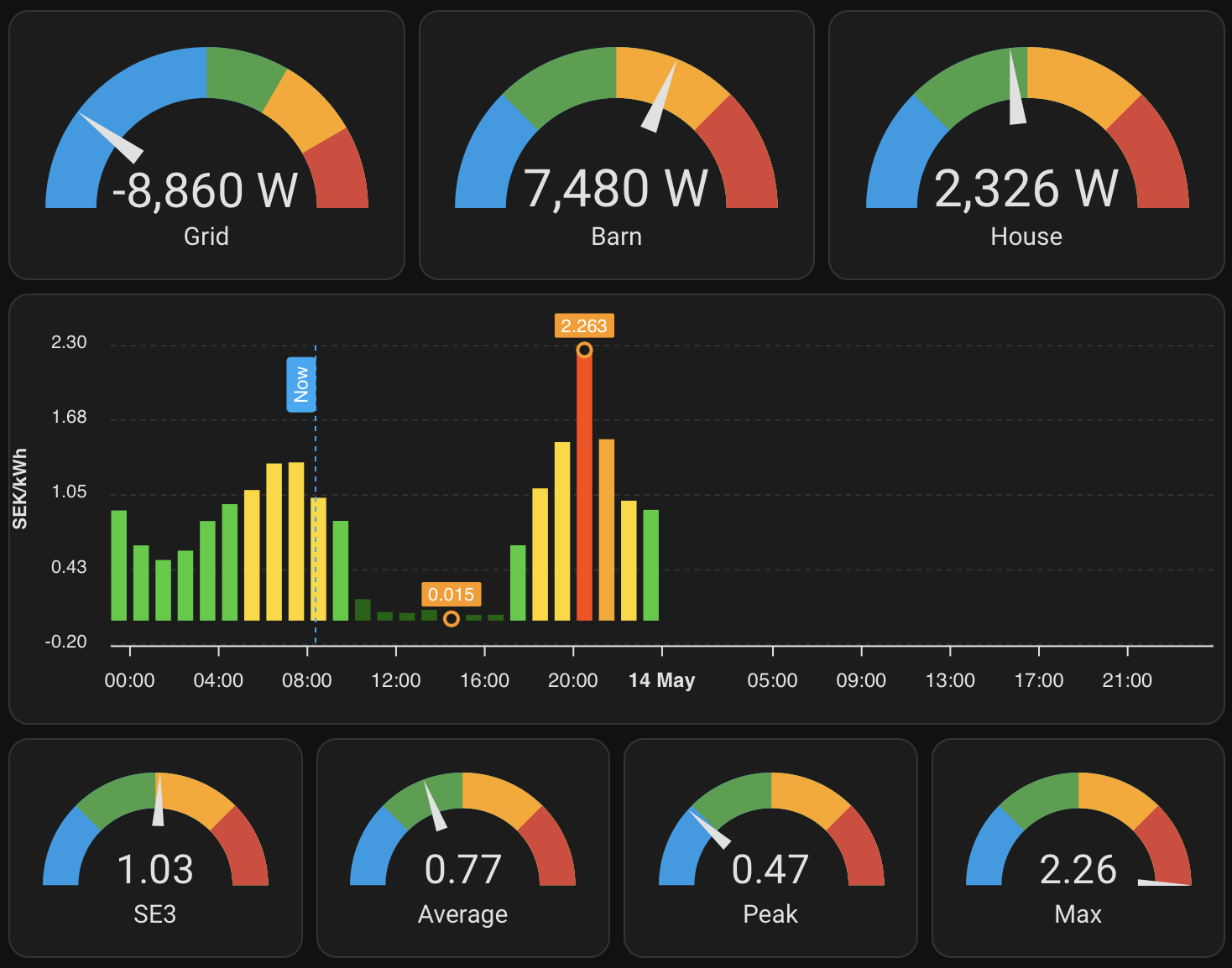Click the SEK/kWh vertical axis title
Screen dimensions: 1232x968
coord(20,489)
